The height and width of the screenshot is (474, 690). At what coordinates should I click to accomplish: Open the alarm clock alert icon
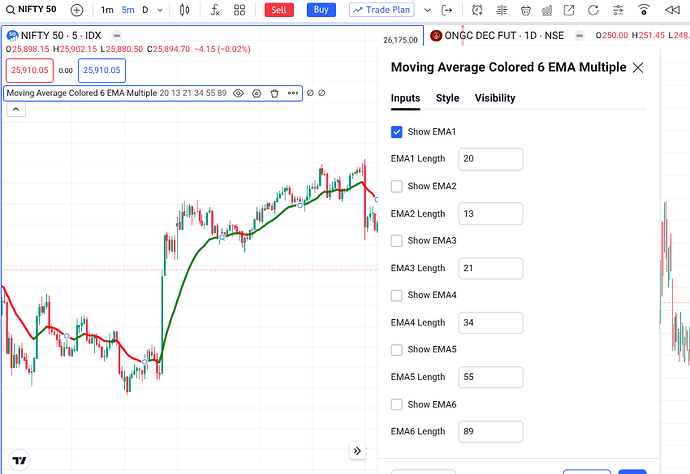(477, 10)
